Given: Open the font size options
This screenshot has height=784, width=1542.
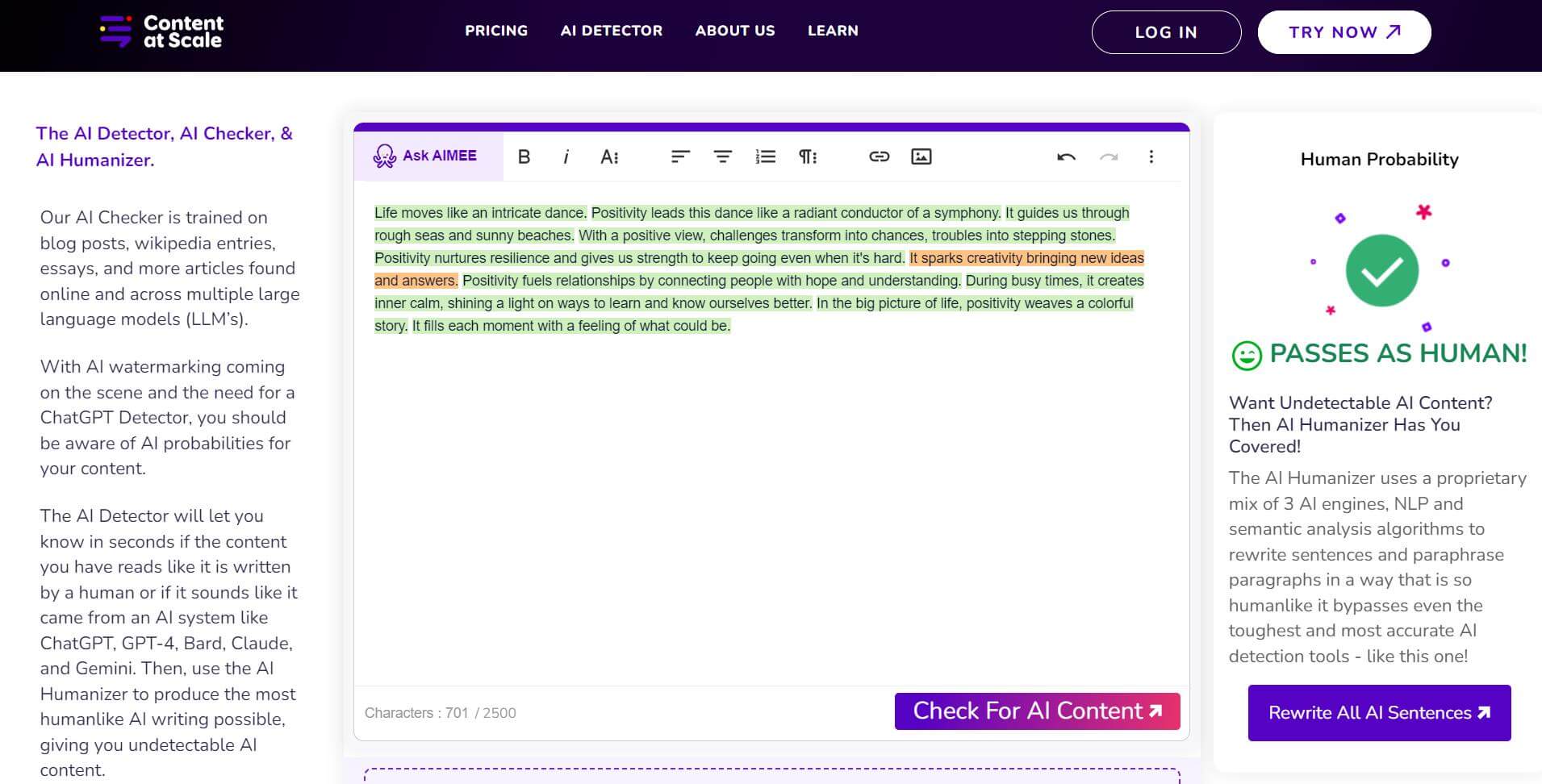Looking at the screenshot, I should point(609,156).
